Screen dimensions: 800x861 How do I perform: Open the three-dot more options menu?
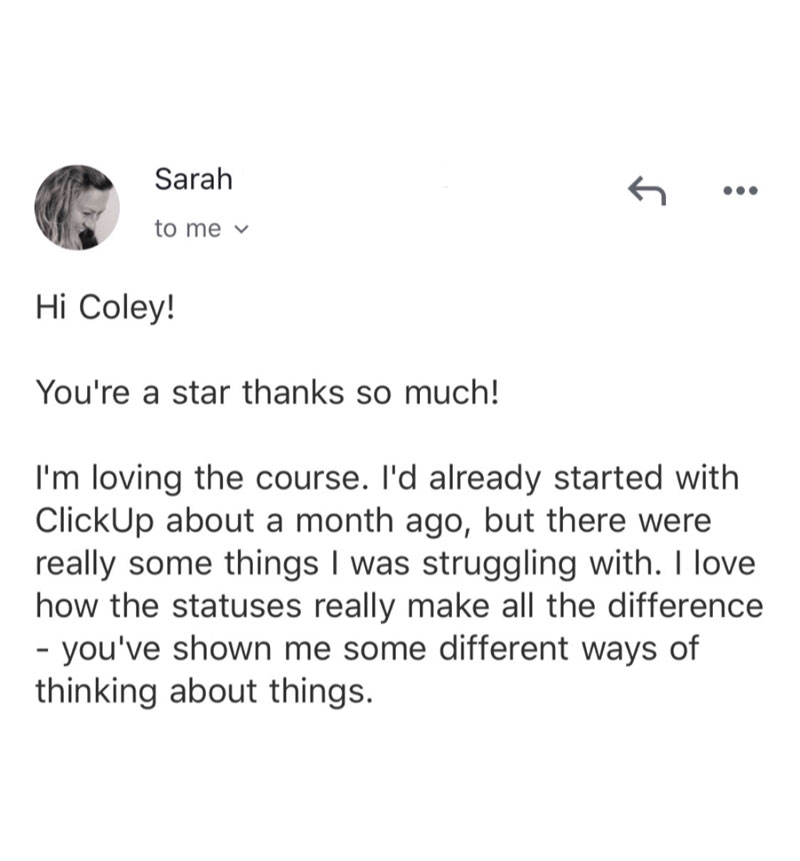[x=741, y=191]
